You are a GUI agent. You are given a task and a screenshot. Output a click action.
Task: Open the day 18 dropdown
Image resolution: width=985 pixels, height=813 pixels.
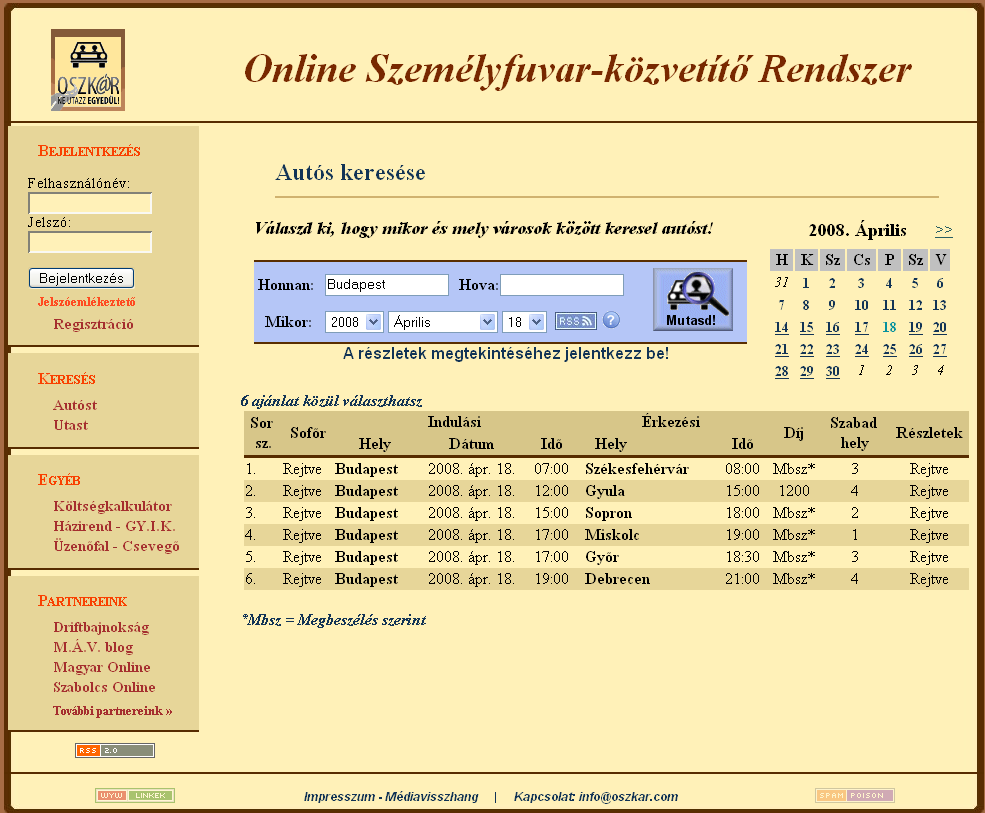click(x=524, y=322)
